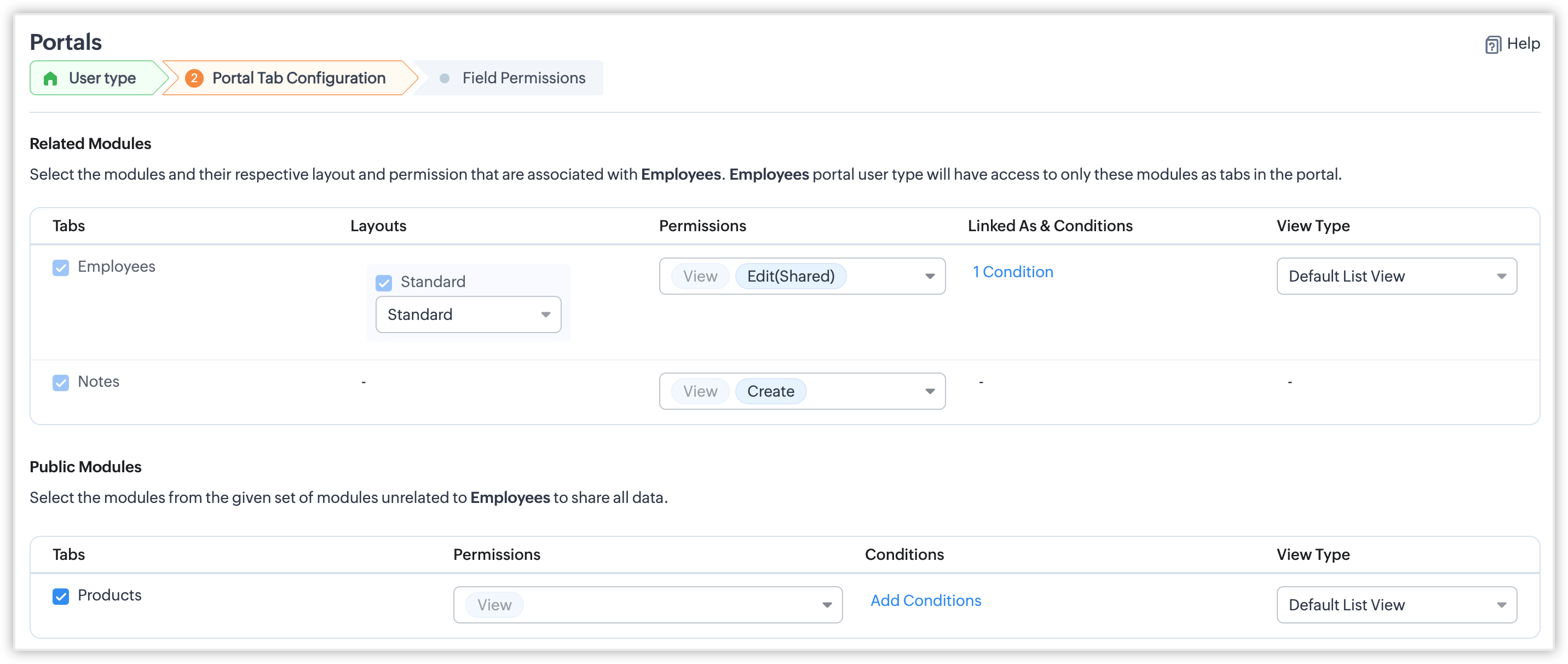This screenshot has width=1568, height=664.
Task: Click the Help document icon
Action: tap(1492, 44)
